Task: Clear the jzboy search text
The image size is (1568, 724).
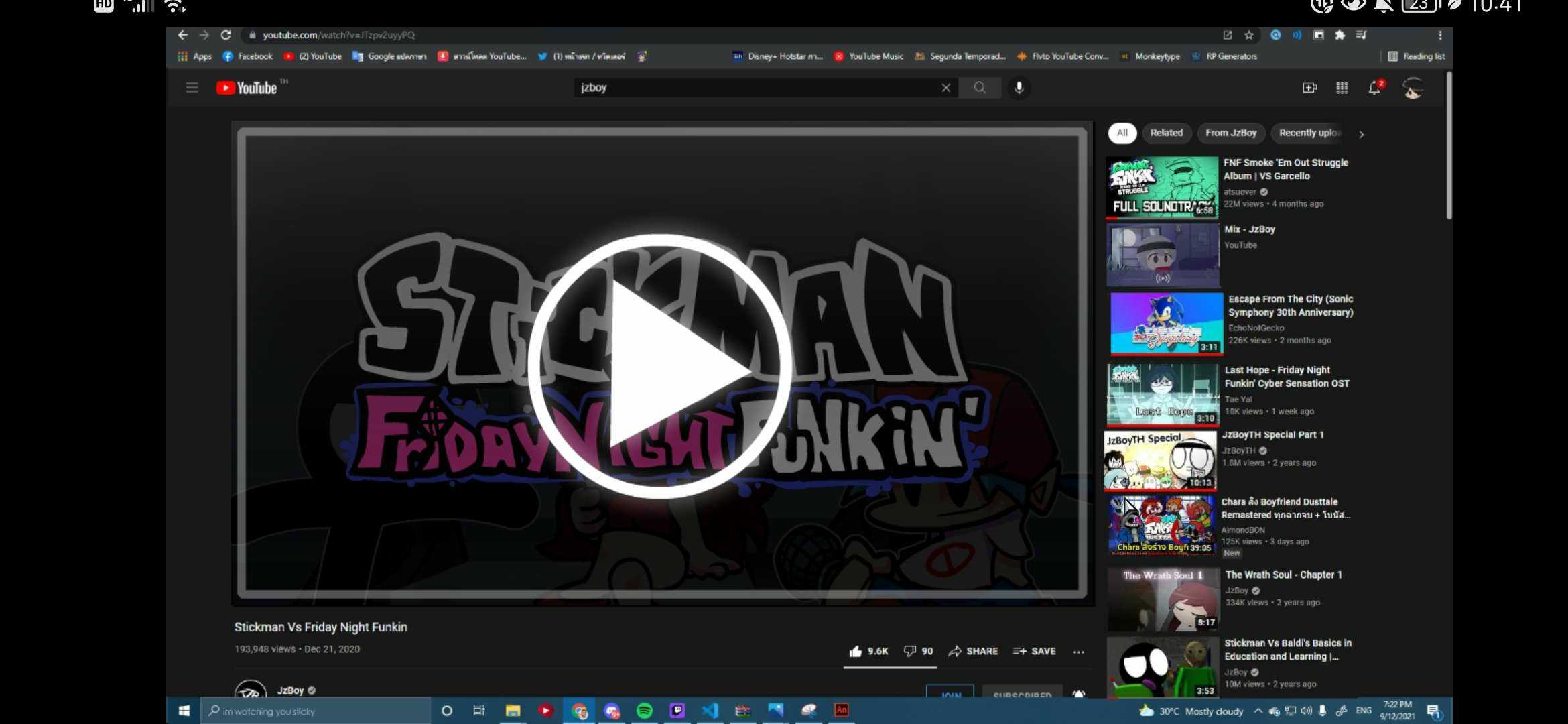Action: tap(945, 88)
